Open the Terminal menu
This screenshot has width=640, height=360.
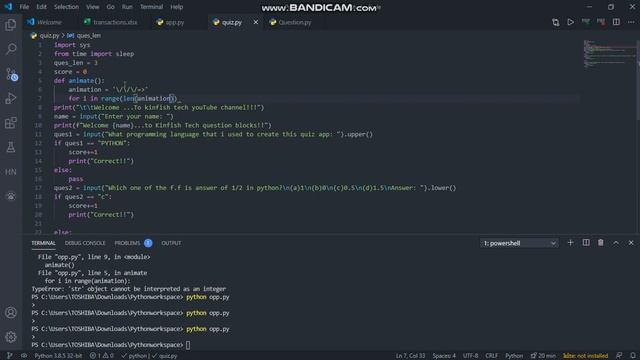click(151, 7)
